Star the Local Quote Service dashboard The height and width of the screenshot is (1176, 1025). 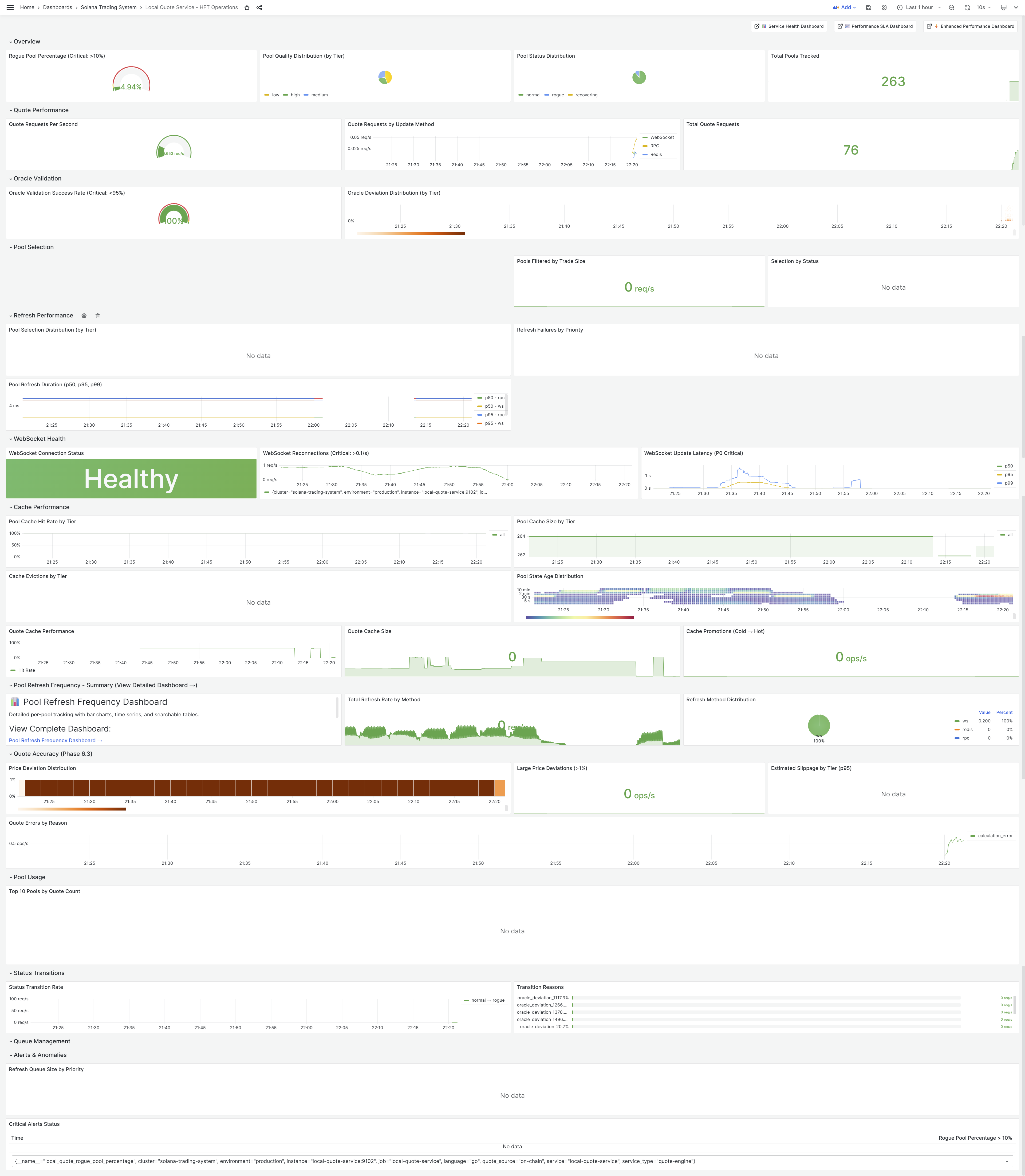point(247,7)
